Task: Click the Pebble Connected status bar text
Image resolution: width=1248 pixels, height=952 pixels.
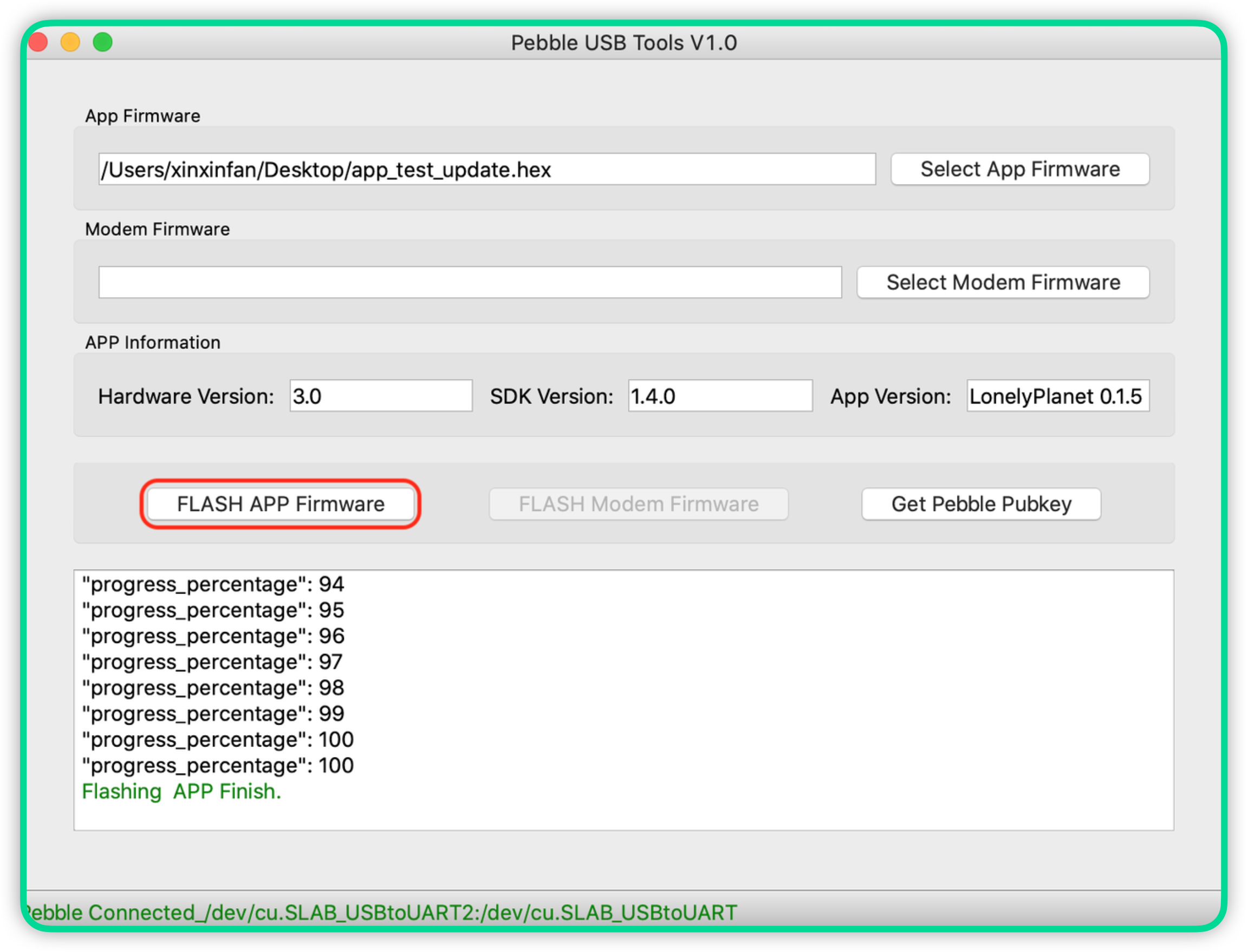Action: (380, 912)
